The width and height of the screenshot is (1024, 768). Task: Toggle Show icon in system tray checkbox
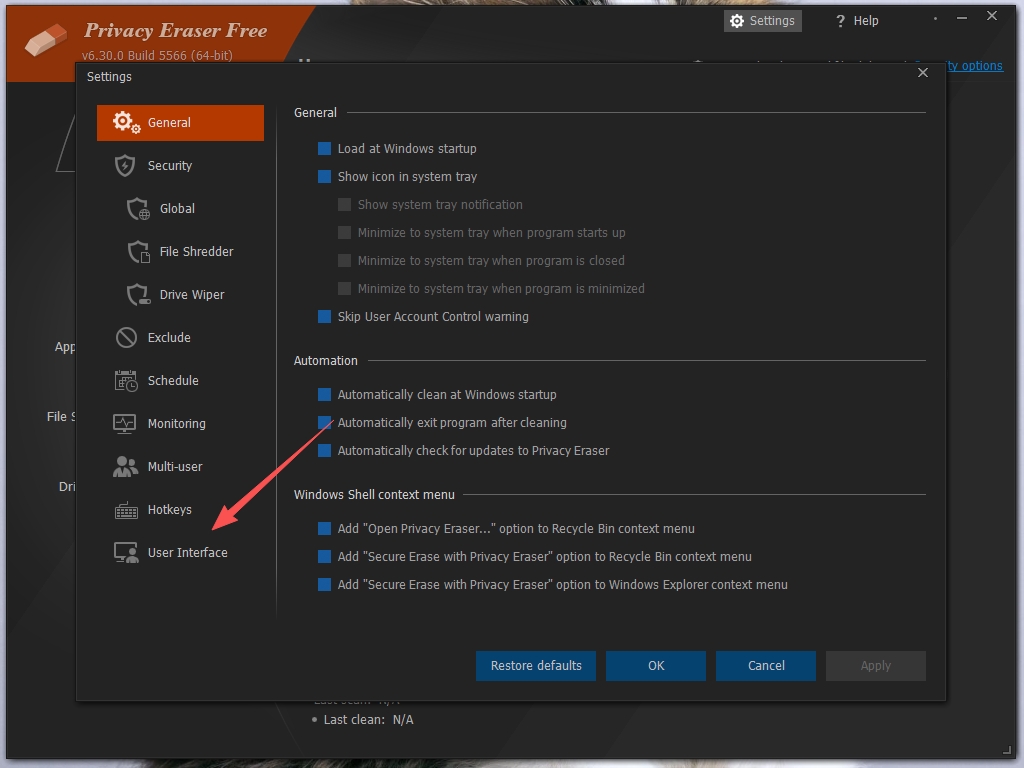(x=324, y=176)
